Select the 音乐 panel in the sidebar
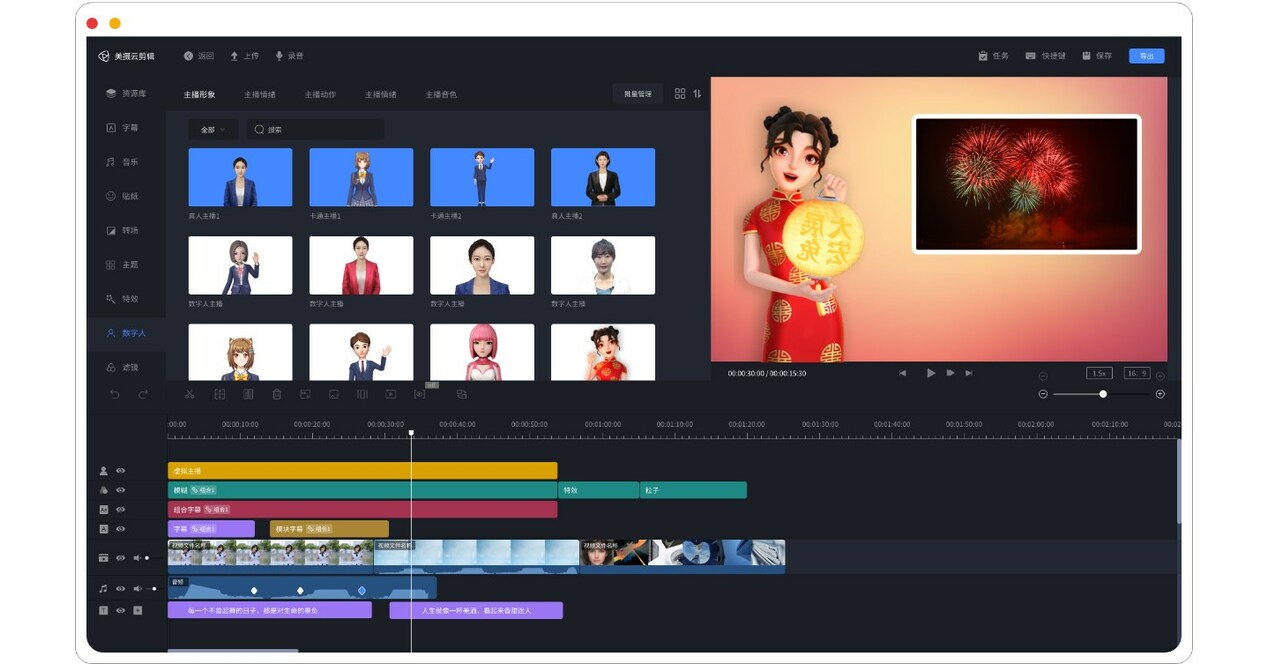Image resolution: width=1268 pixels, height=664 pixels. click(127, 161)
